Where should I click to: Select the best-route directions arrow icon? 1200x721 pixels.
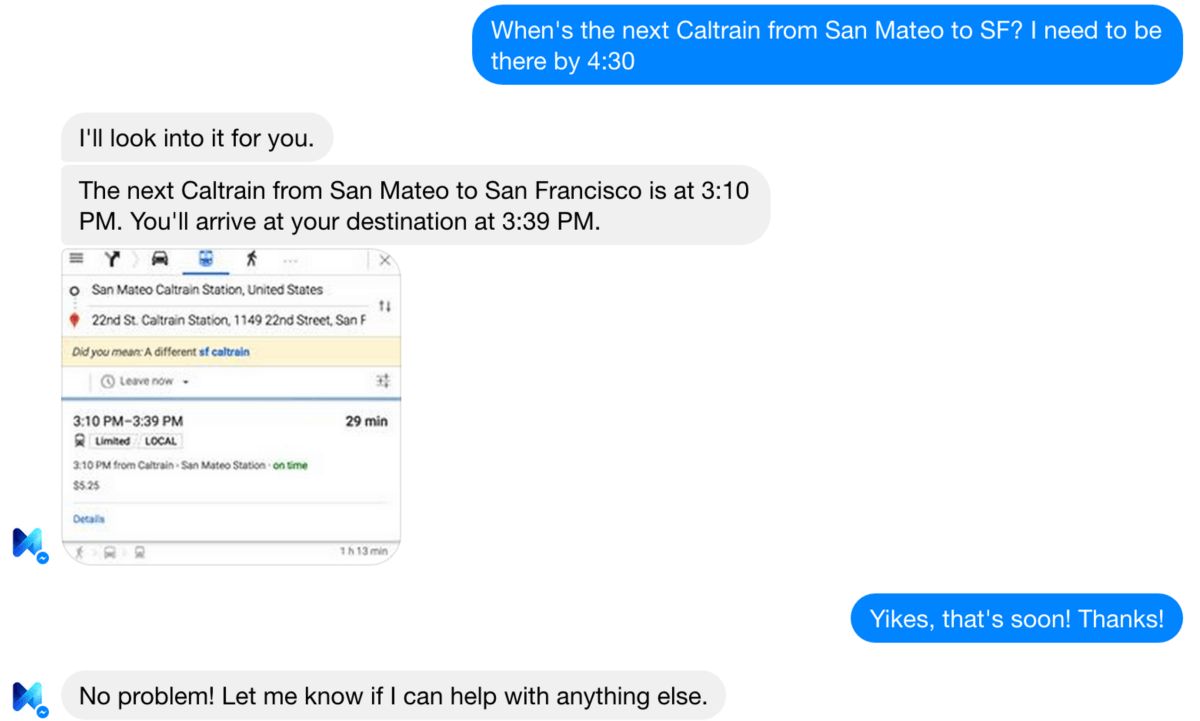pos(113,260)
